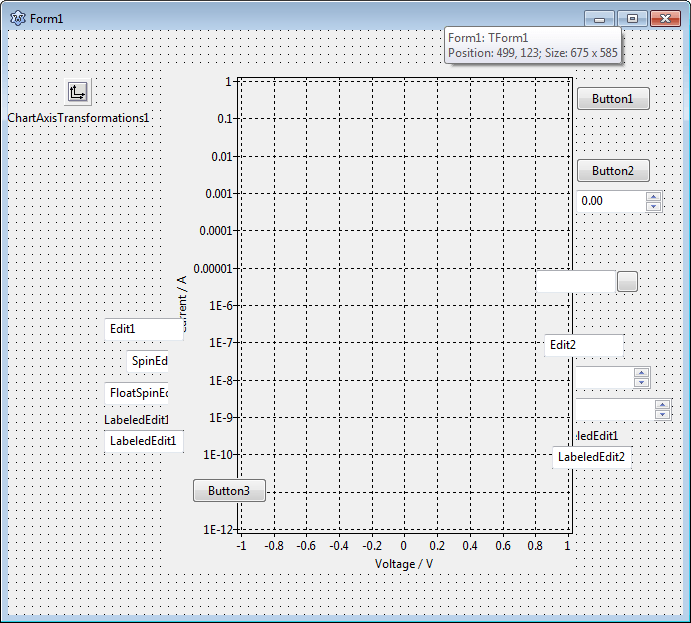Click down arrow of 0.00 spin box
Viewport: 691px width, 623px height.
pos(654,206)
